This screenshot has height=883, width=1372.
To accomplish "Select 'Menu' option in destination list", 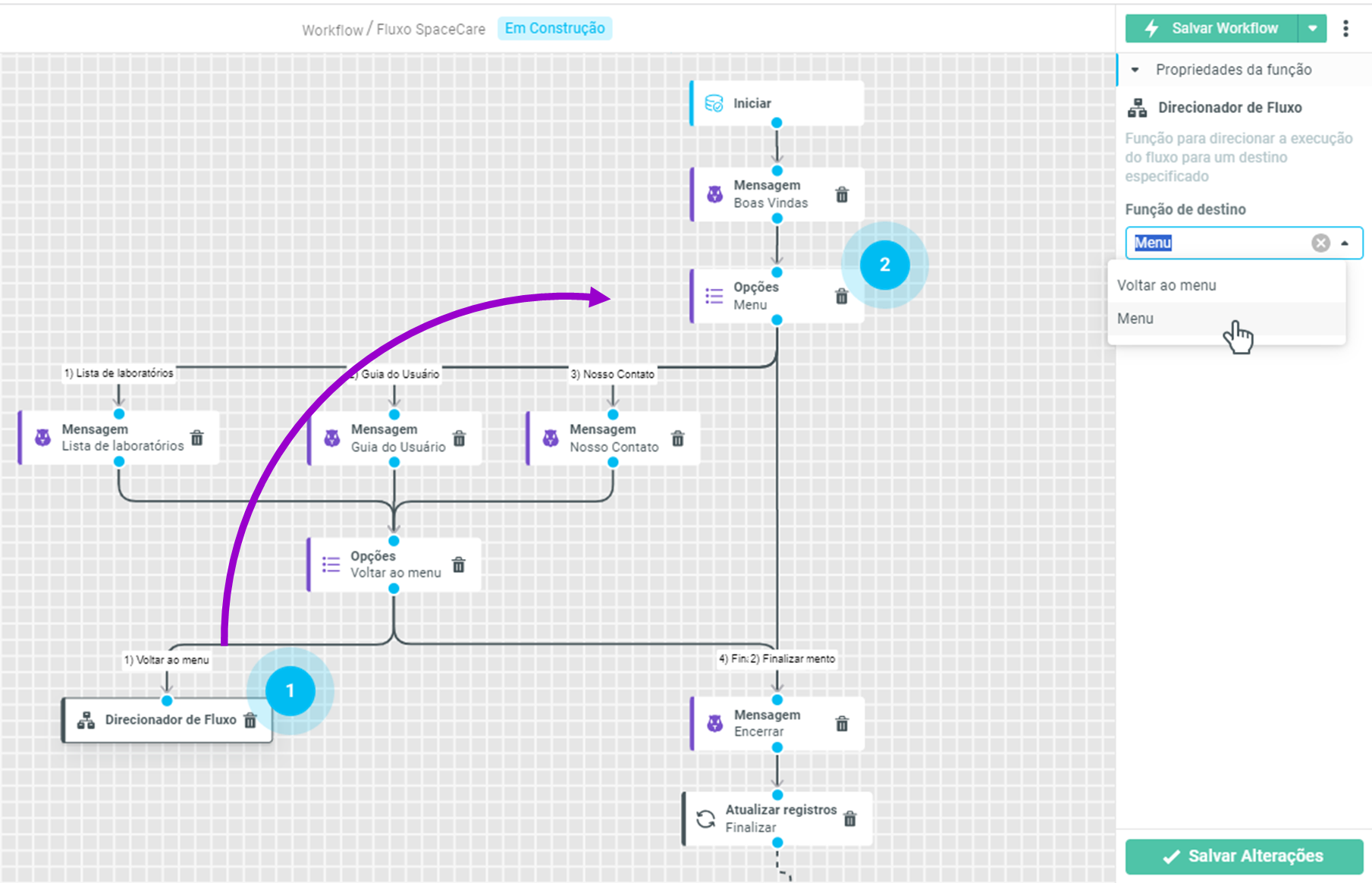I will coord(1135,319).
